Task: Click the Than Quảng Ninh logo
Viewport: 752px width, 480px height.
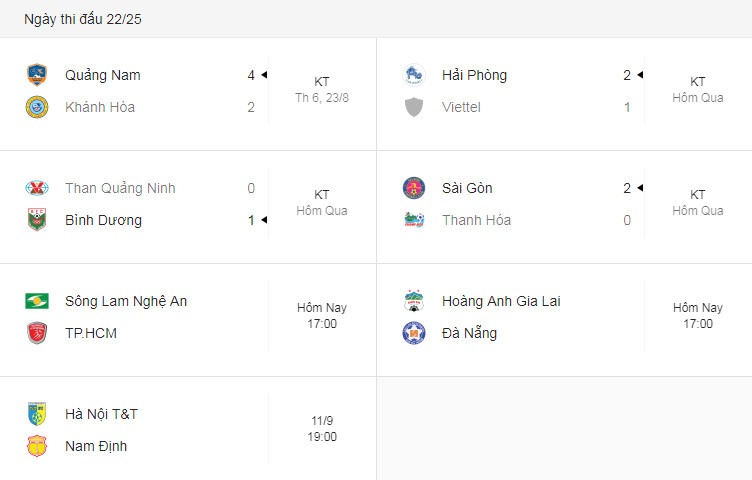Action: tap(37, 188)
